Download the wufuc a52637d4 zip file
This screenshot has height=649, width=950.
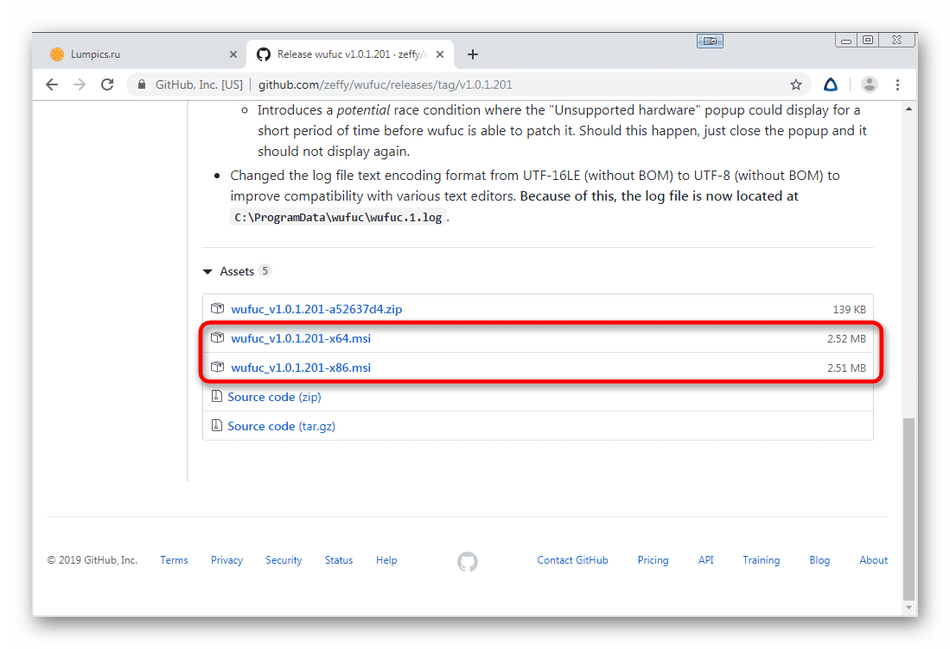[316, 309]
